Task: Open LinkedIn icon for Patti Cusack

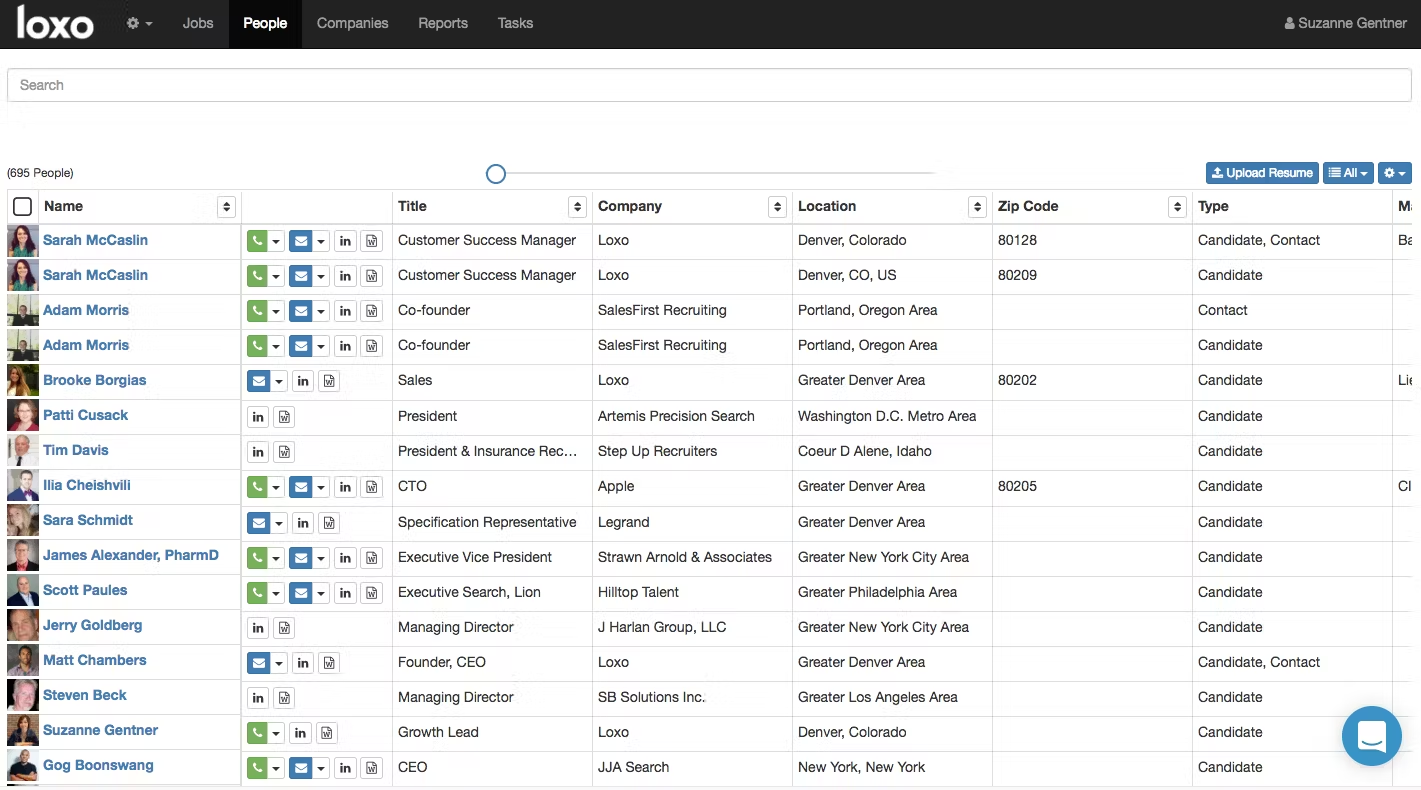Action: point(258,417)
